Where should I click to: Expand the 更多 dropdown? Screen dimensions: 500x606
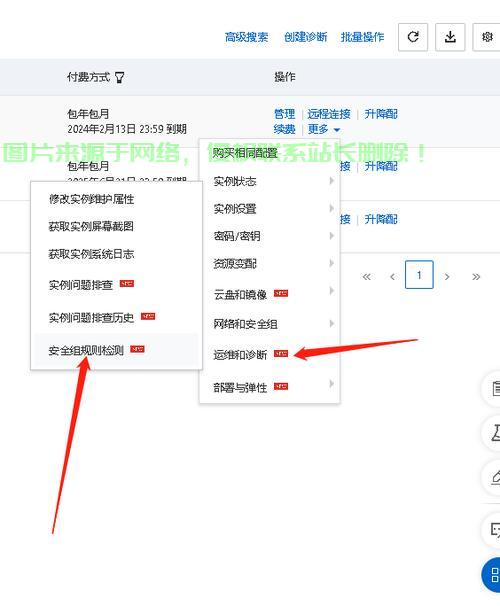coord(324,129)
